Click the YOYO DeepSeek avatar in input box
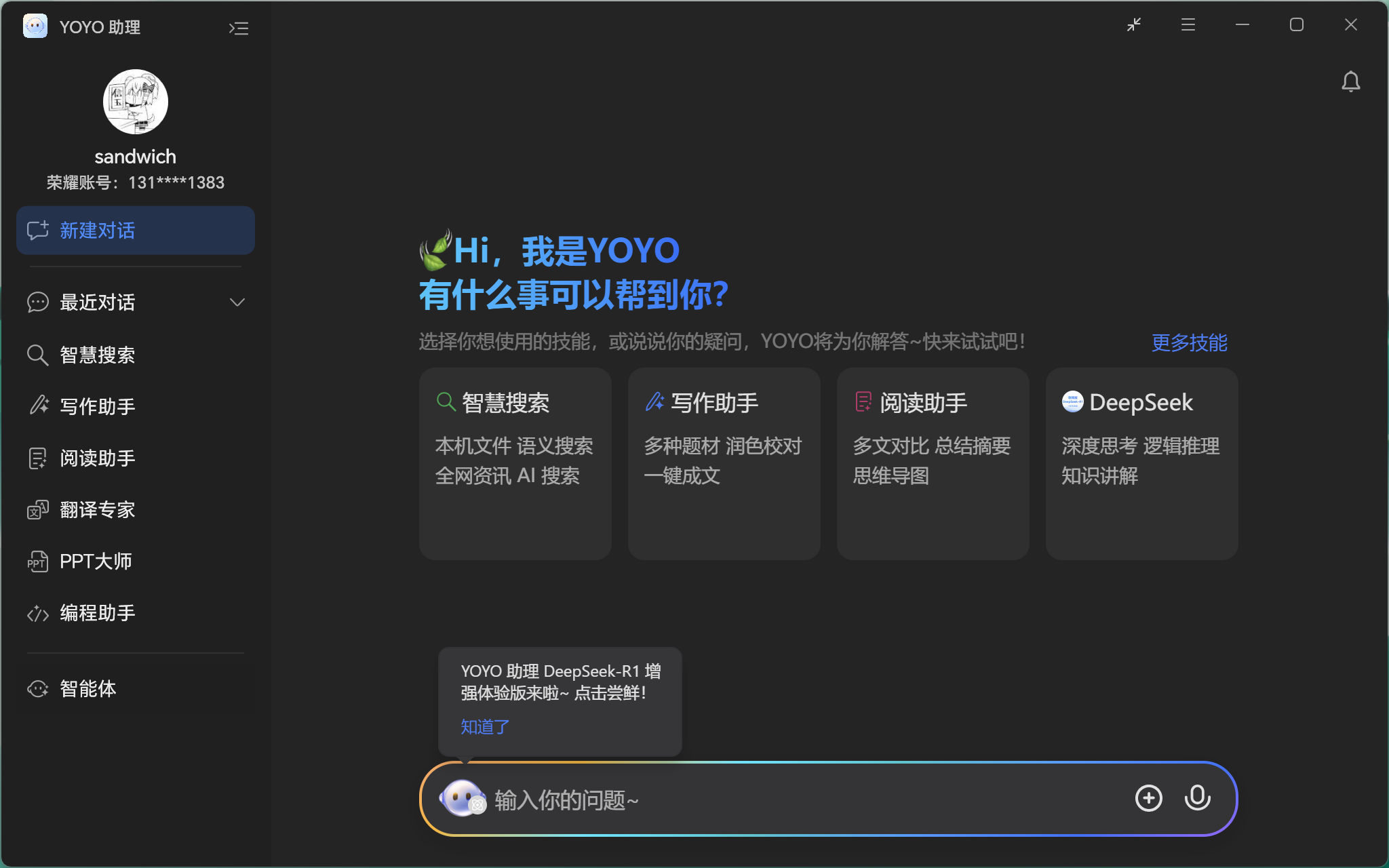This screenshot has height=868, width=1389. point(463,798)
